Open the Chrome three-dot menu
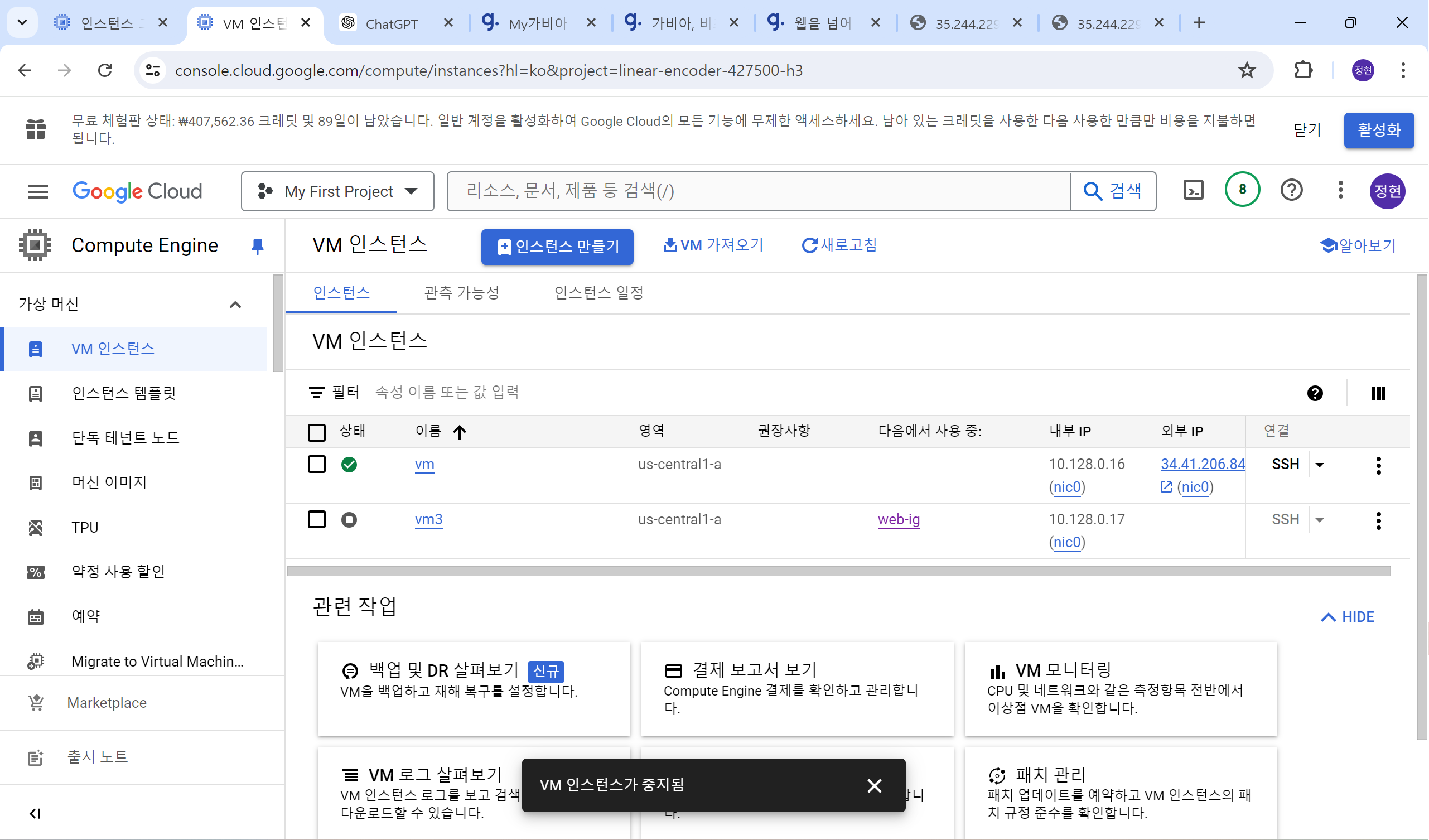 click(1403, 70)
